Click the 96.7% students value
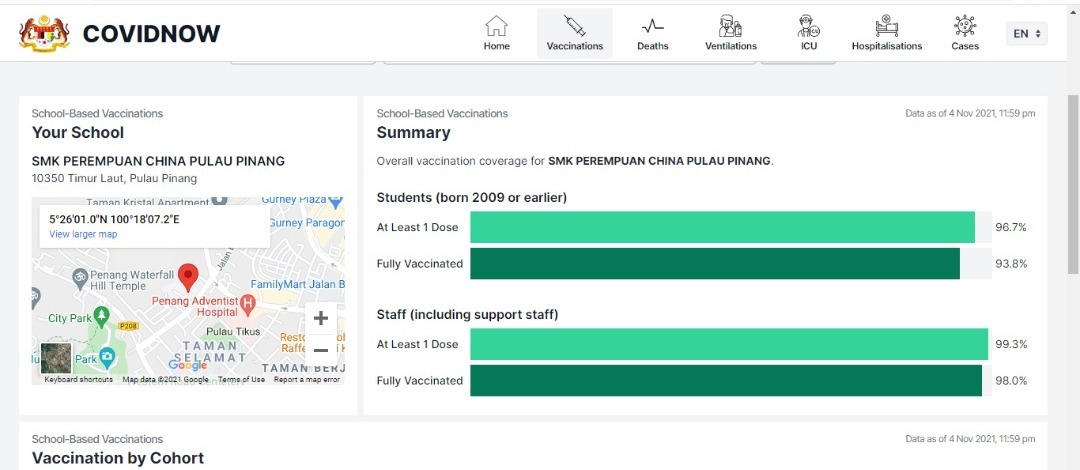Viewport: 1080px width, 470px height. point(1010,227)
